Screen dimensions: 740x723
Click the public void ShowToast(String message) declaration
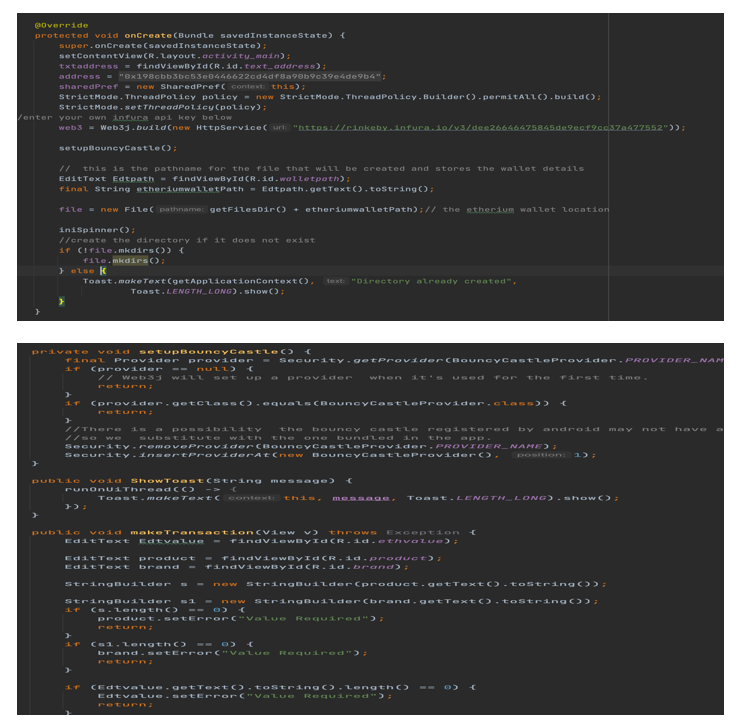[192, 481]
